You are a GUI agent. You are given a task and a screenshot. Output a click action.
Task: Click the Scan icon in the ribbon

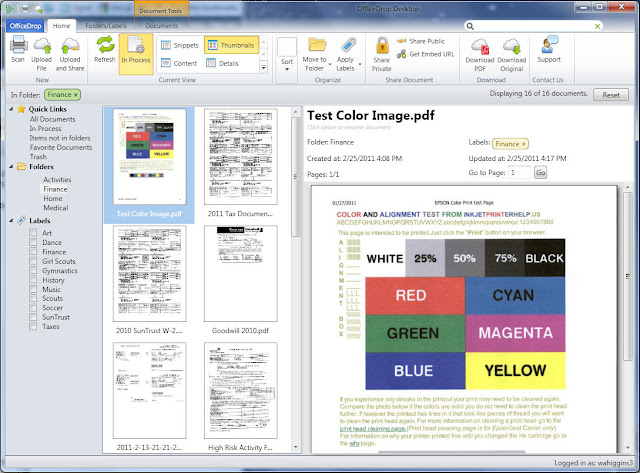[x=18, y=45]
